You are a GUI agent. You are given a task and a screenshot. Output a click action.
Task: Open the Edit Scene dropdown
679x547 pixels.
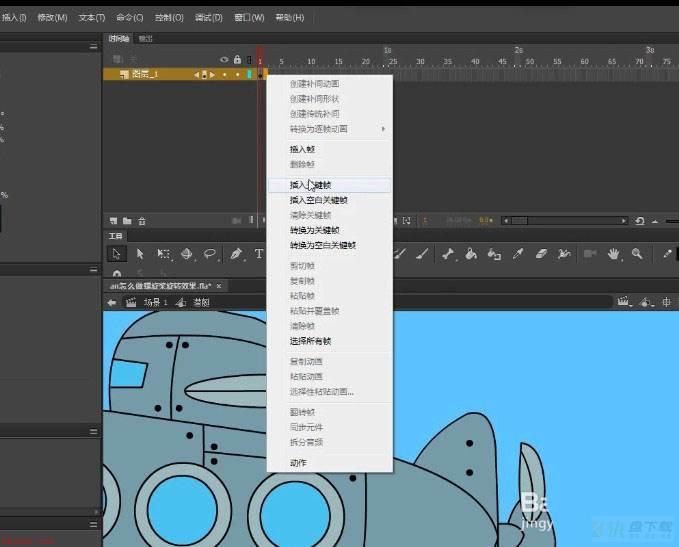point(624,302)
